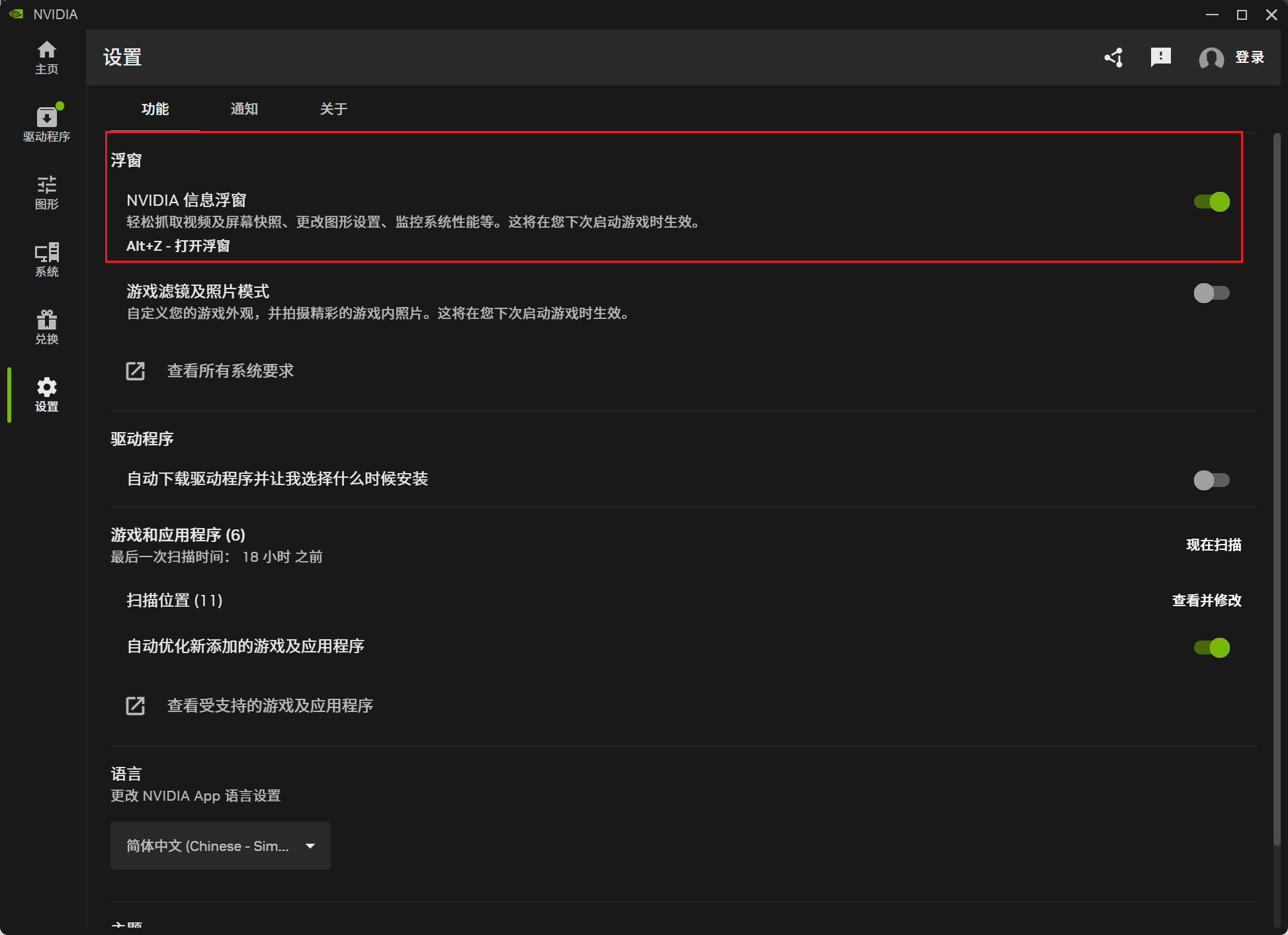Click the 浮窗 section heading
Screen dimensions: 1288x935
126,160
